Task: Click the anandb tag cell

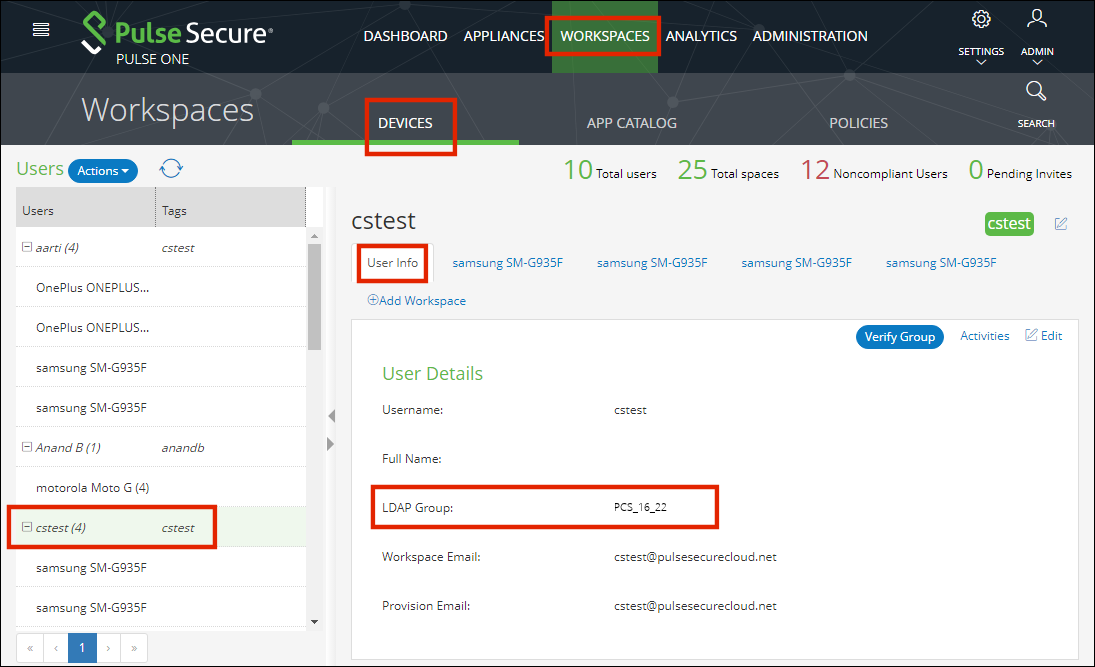Action: pos(183,448)
